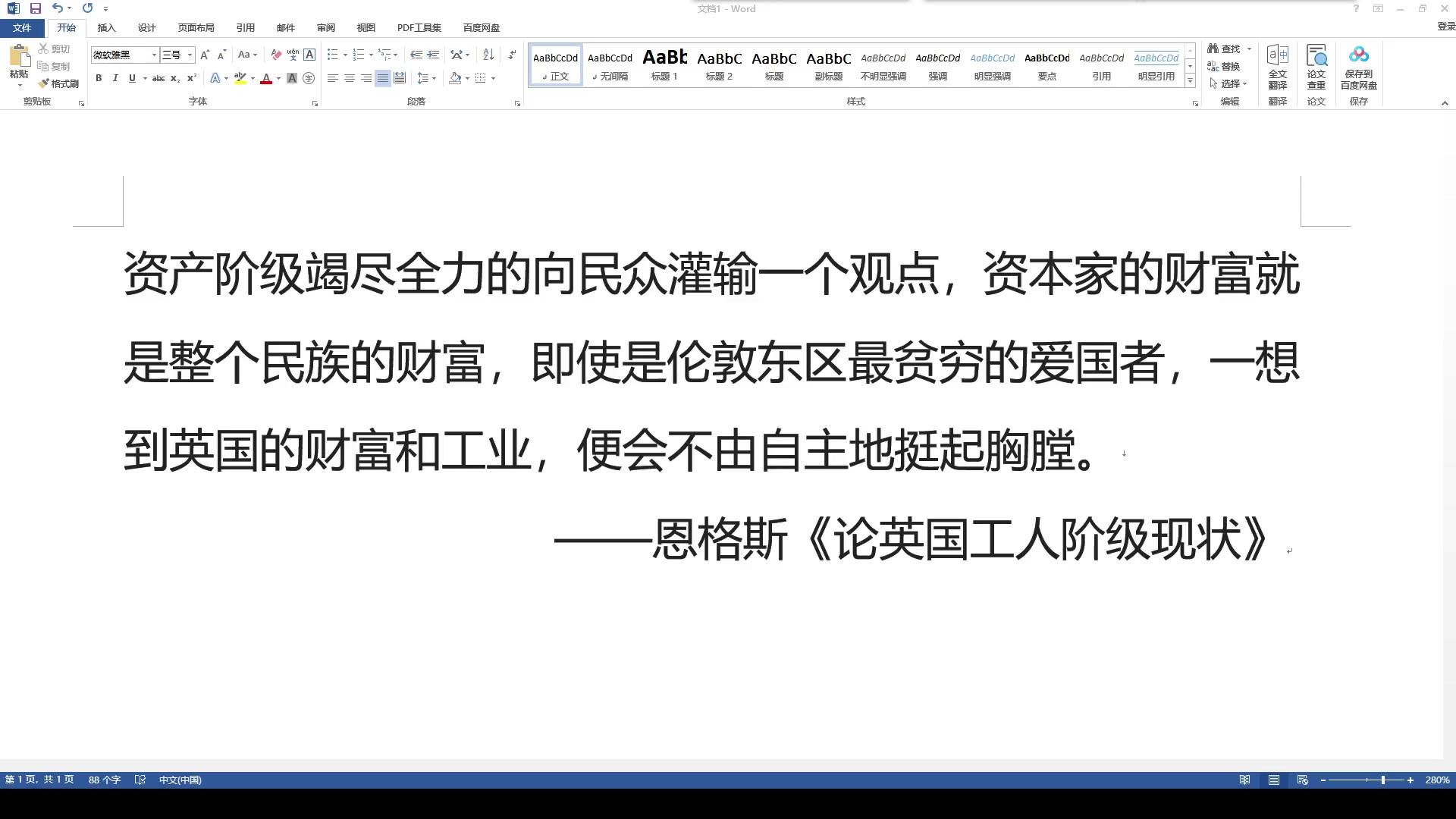Decrease font size with the shrink icon
This screenshot has width=1456, height=819.
(221, 55)
